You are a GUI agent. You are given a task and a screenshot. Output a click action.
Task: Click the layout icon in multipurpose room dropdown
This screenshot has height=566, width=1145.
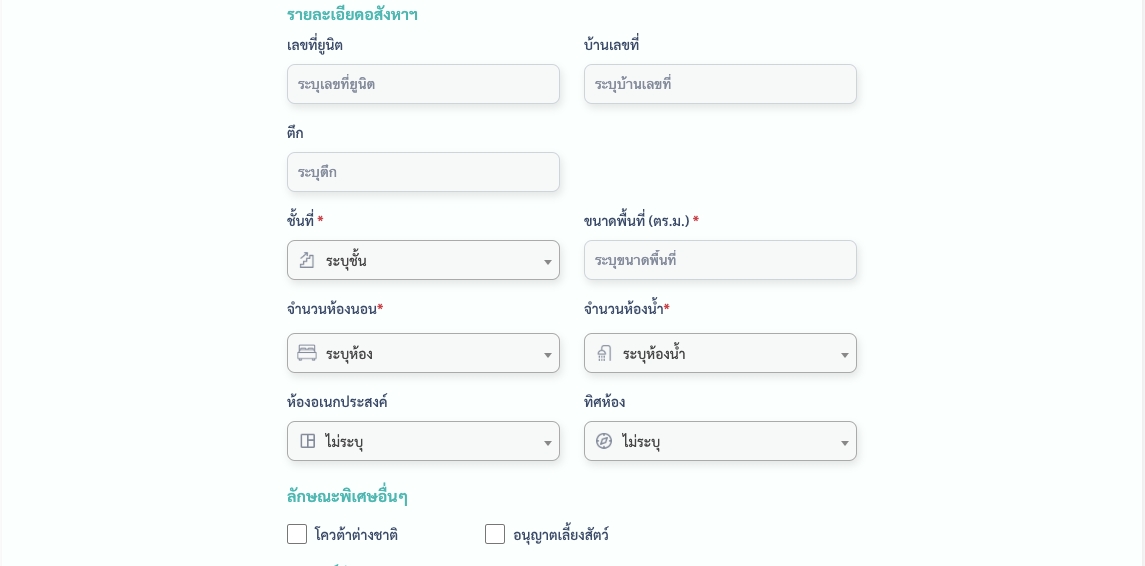[x=308, y=442]
